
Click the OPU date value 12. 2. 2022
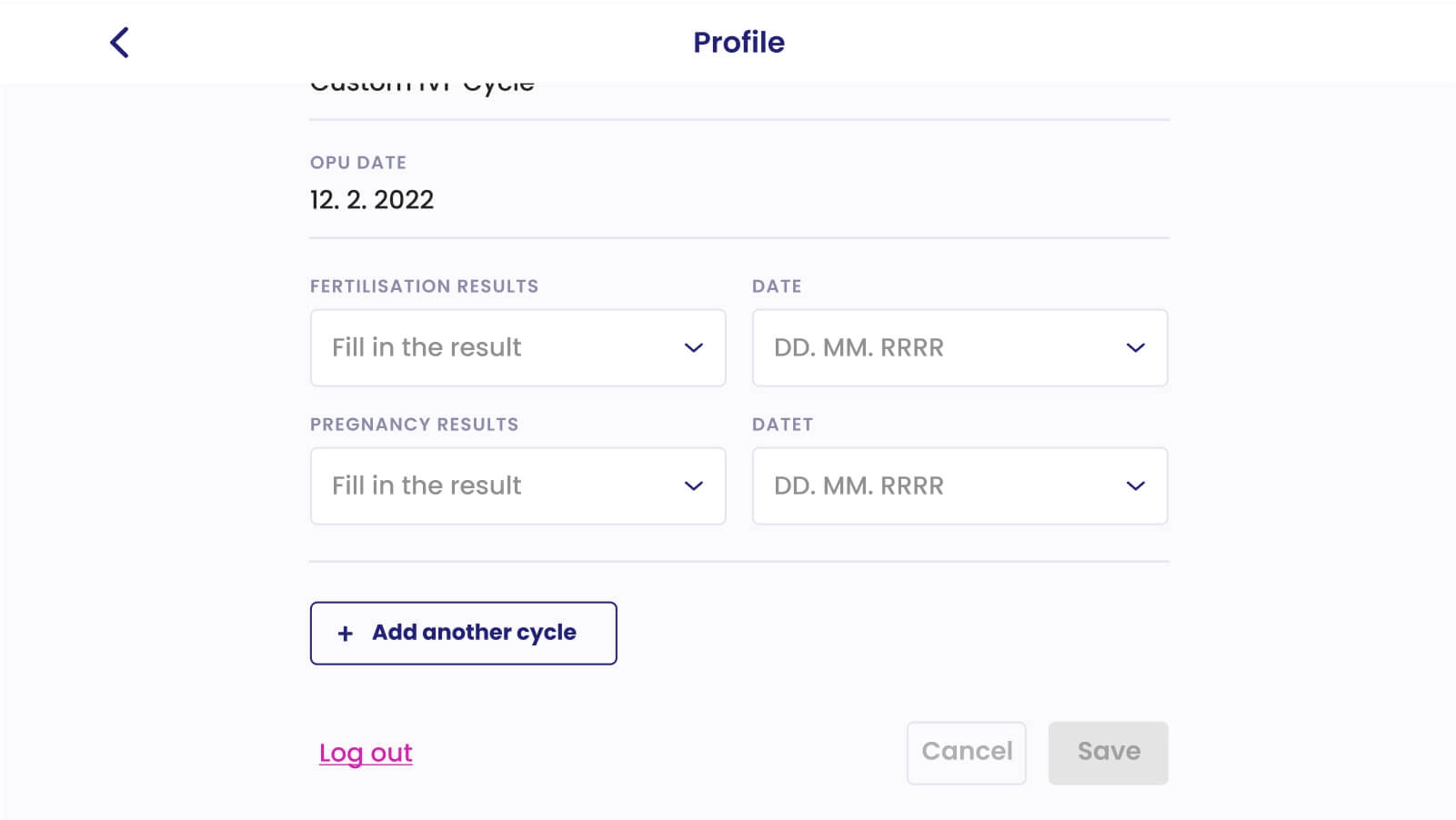coord(372,200)
